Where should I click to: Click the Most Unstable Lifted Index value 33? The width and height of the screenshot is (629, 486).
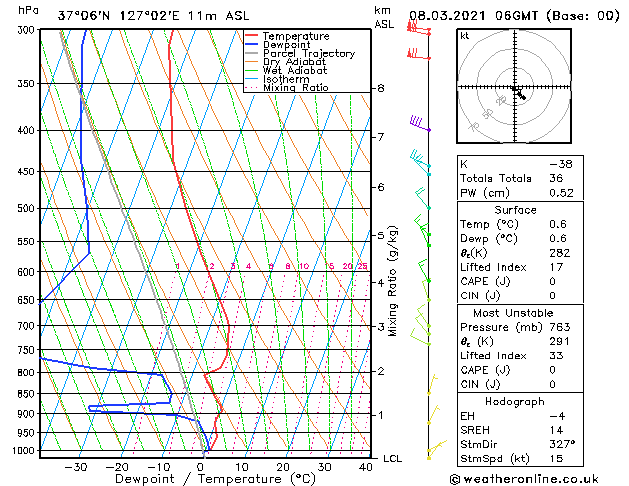tap(556, 356)
